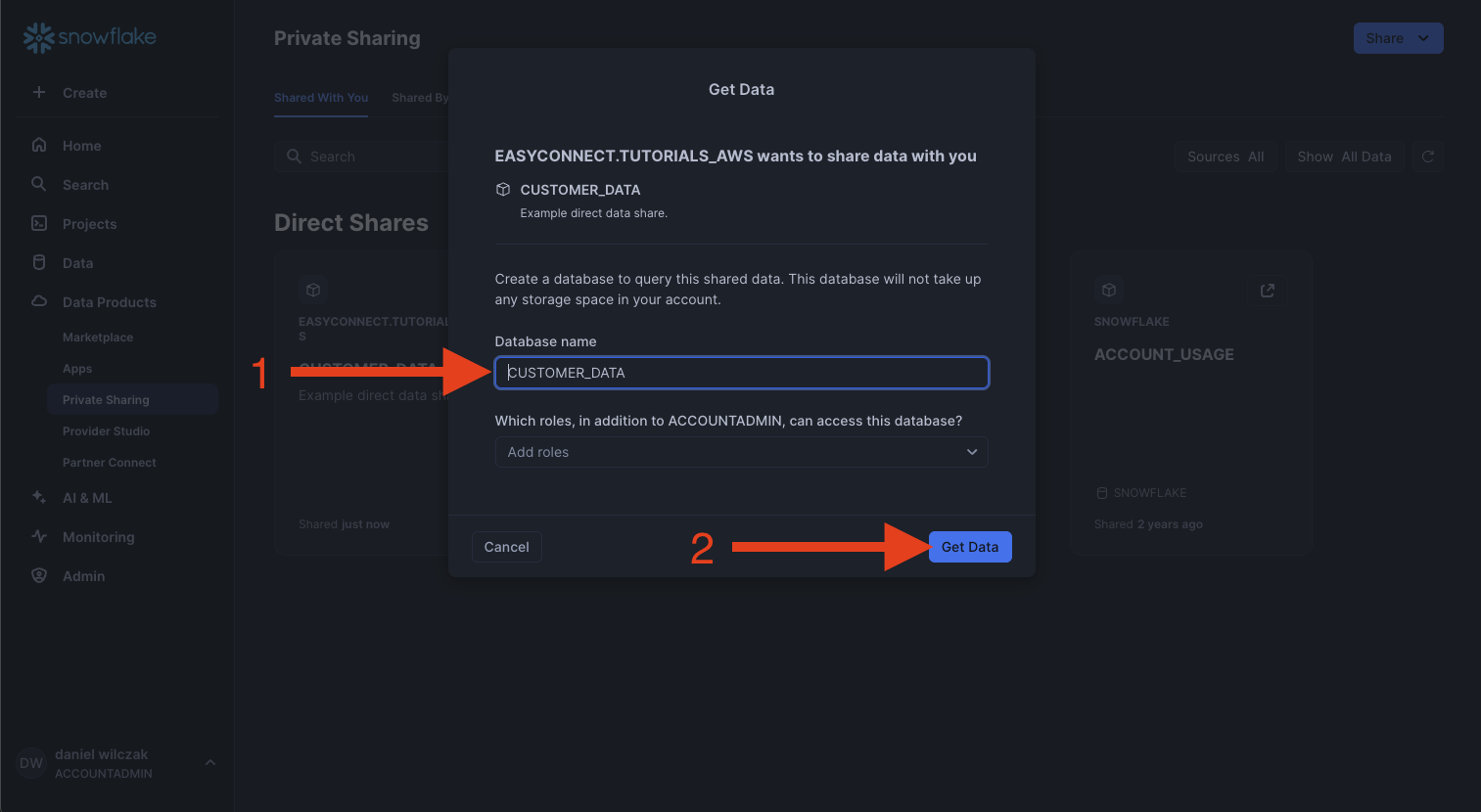Click the plus icon next to Create
The width and height of the screenshot is (1481, 812).
point(39,92)
